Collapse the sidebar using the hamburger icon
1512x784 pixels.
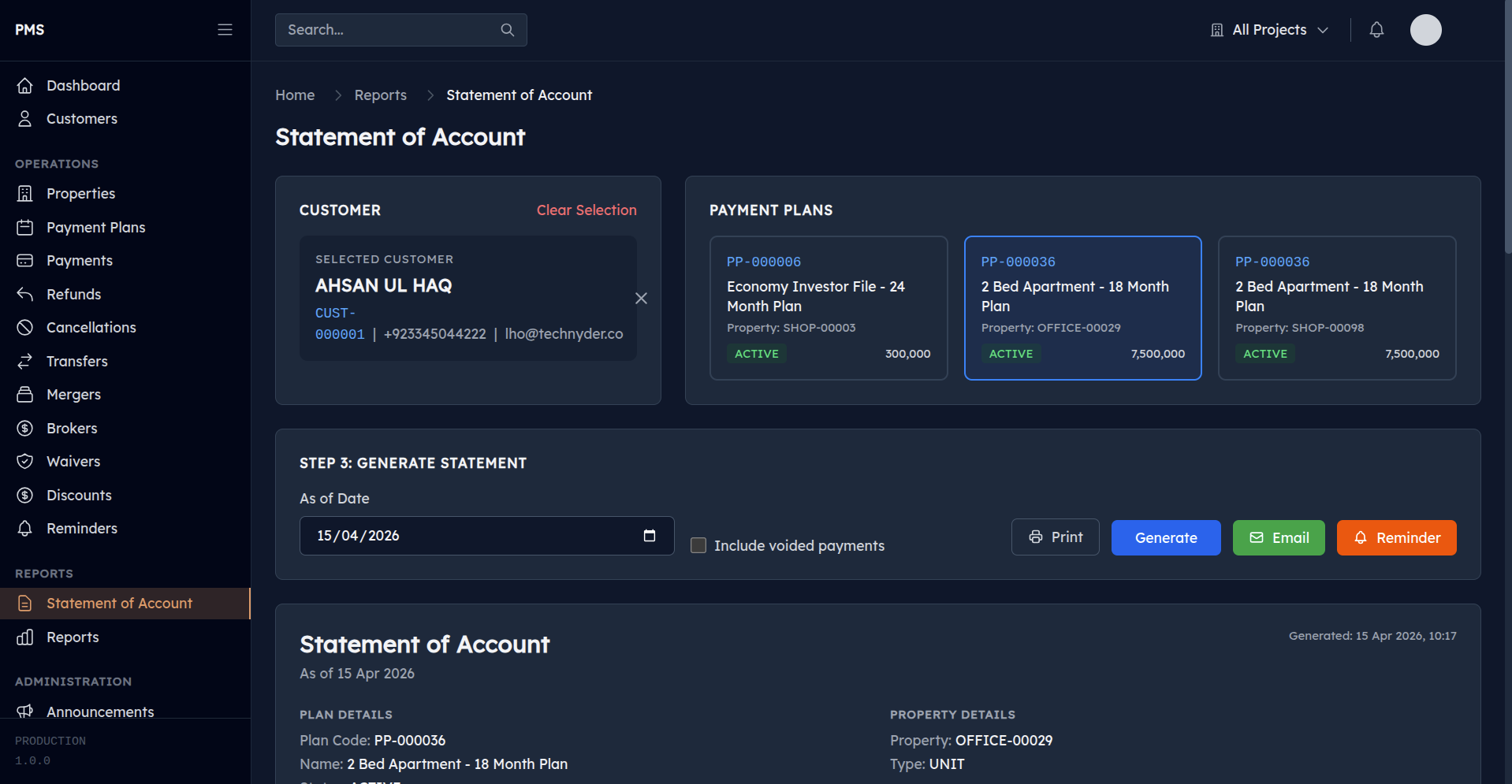pos(225,29)
